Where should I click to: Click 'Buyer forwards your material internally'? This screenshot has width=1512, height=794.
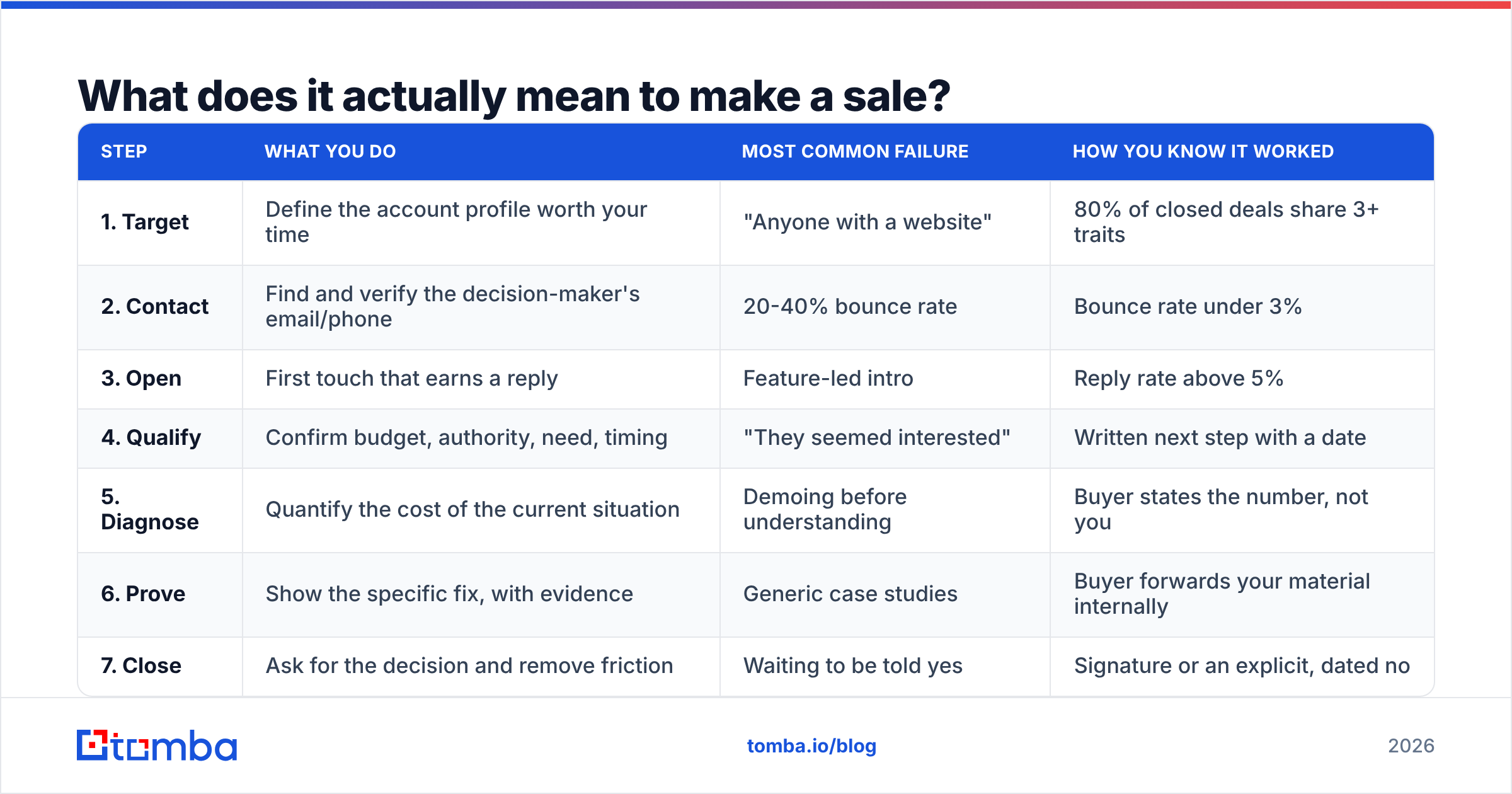tap(1222, 594)
